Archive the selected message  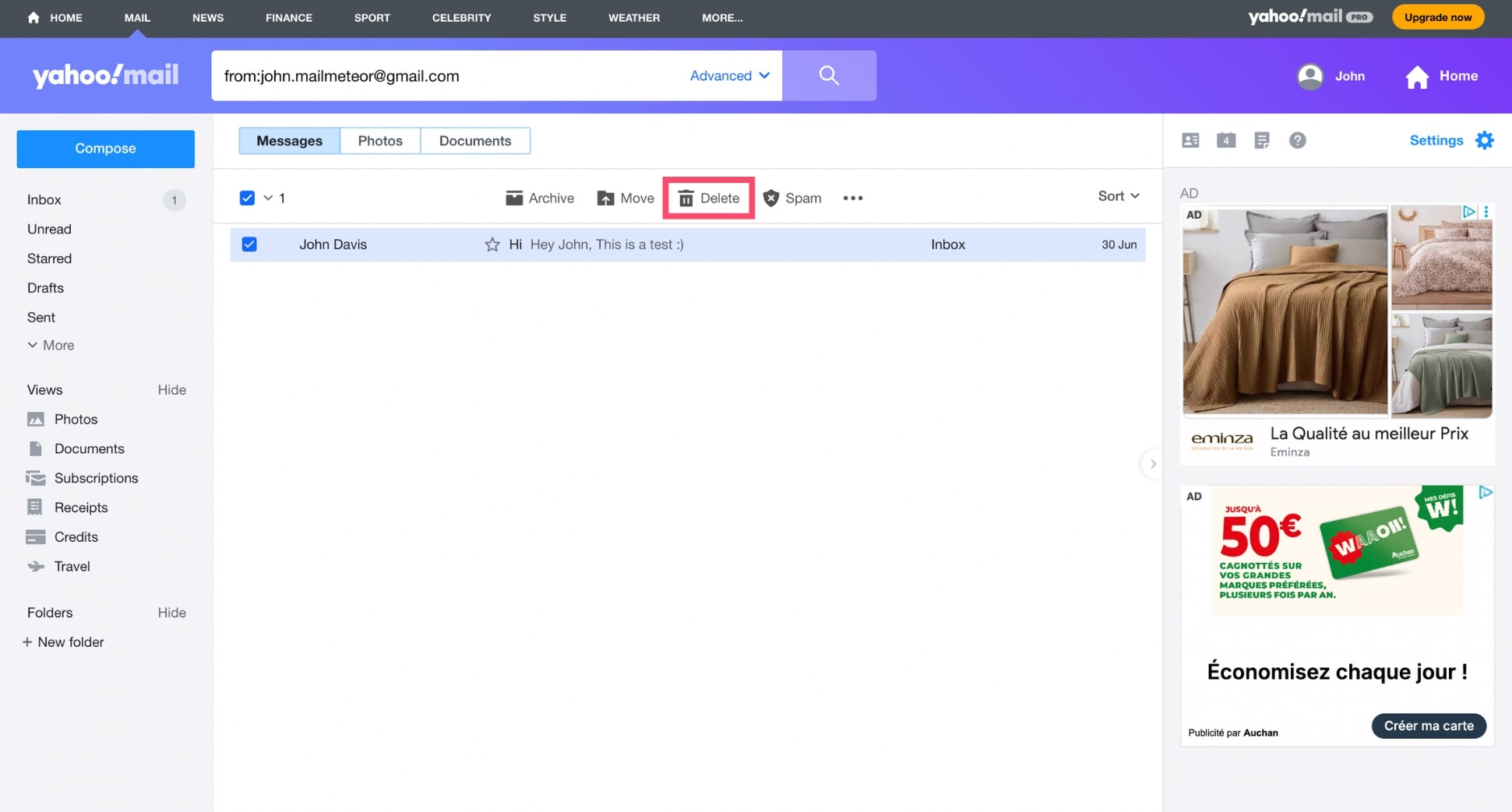point(539,199)
